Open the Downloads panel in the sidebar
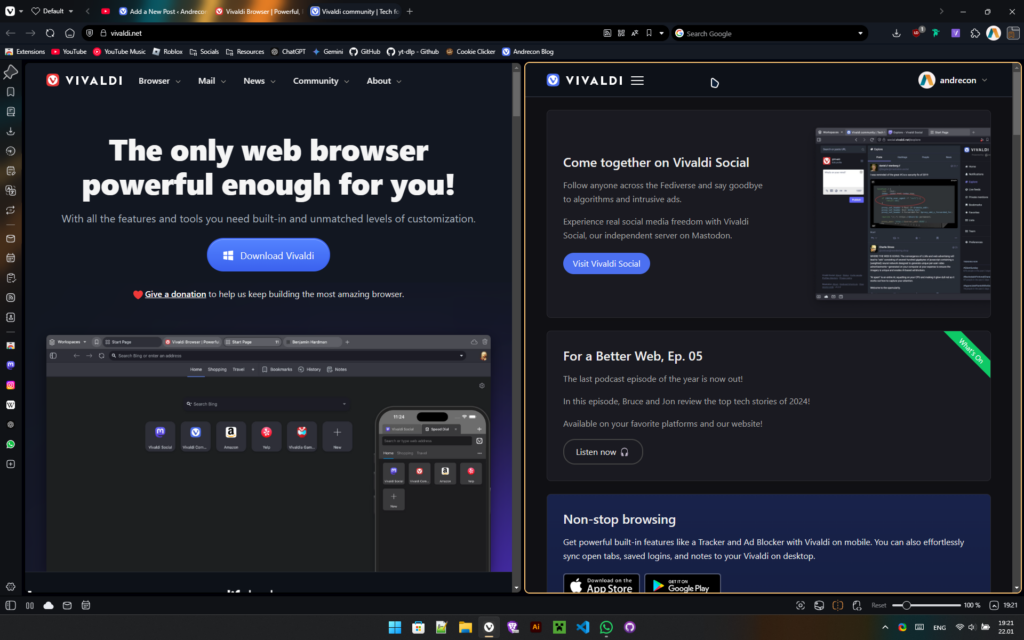Screen dimensions: 1024x640 (10, 131)
